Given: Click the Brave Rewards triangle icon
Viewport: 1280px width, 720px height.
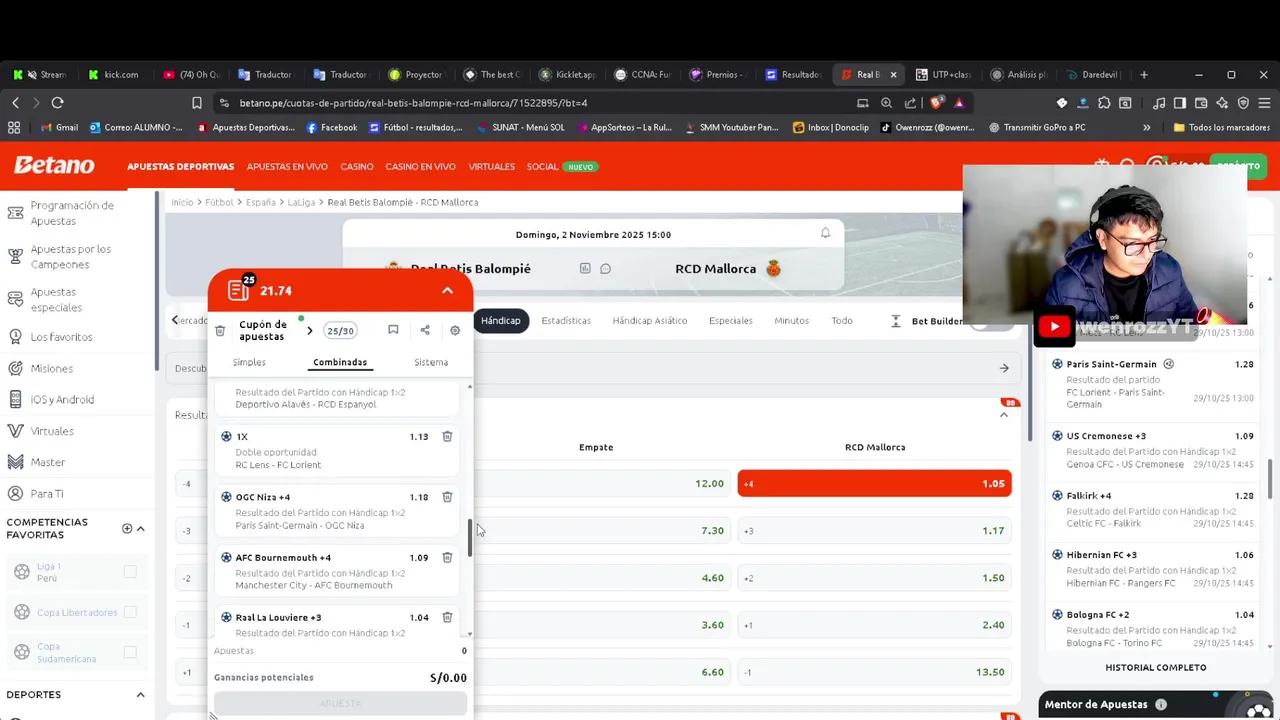Looking at the screenshot, I should point(959,102).
